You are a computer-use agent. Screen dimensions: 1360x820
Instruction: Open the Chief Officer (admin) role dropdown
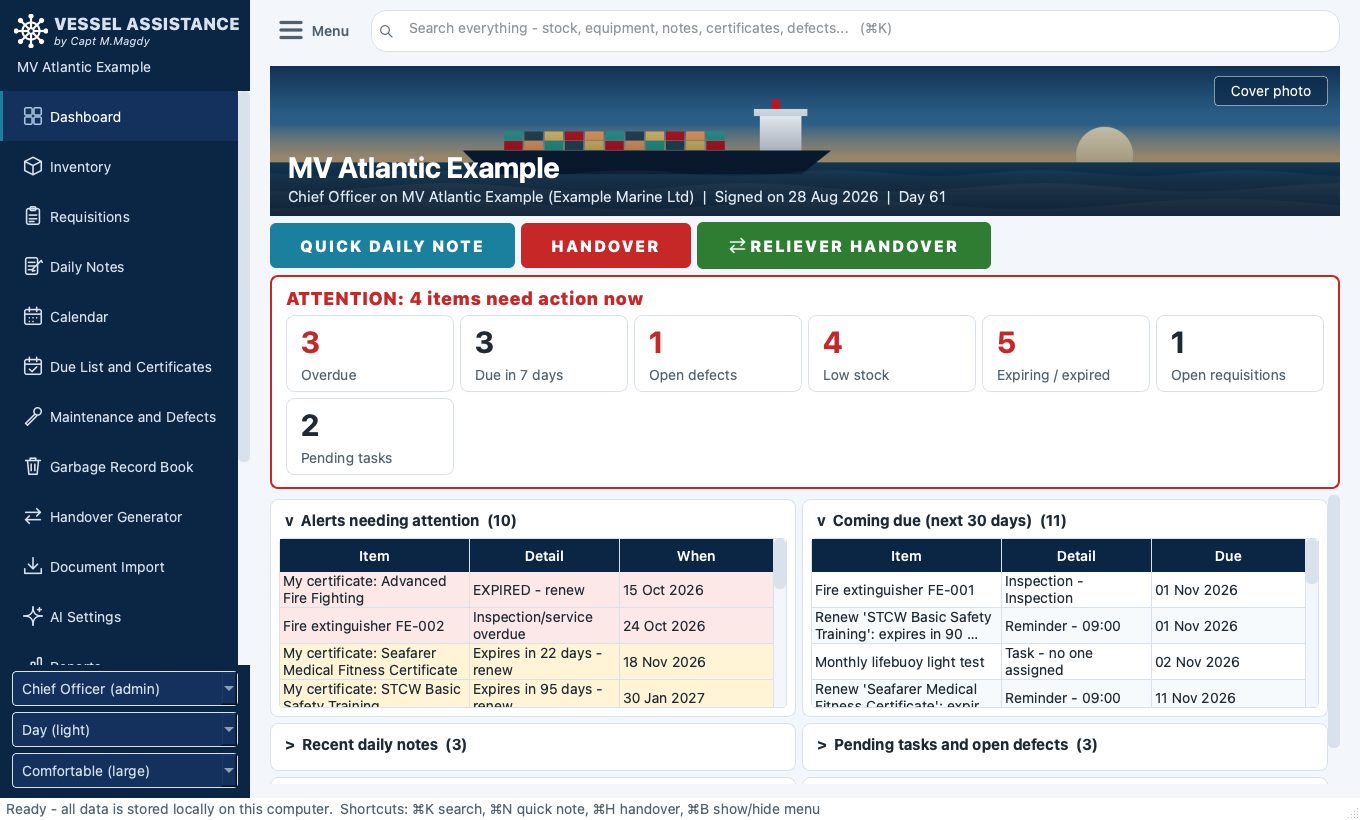coord(124,689)
